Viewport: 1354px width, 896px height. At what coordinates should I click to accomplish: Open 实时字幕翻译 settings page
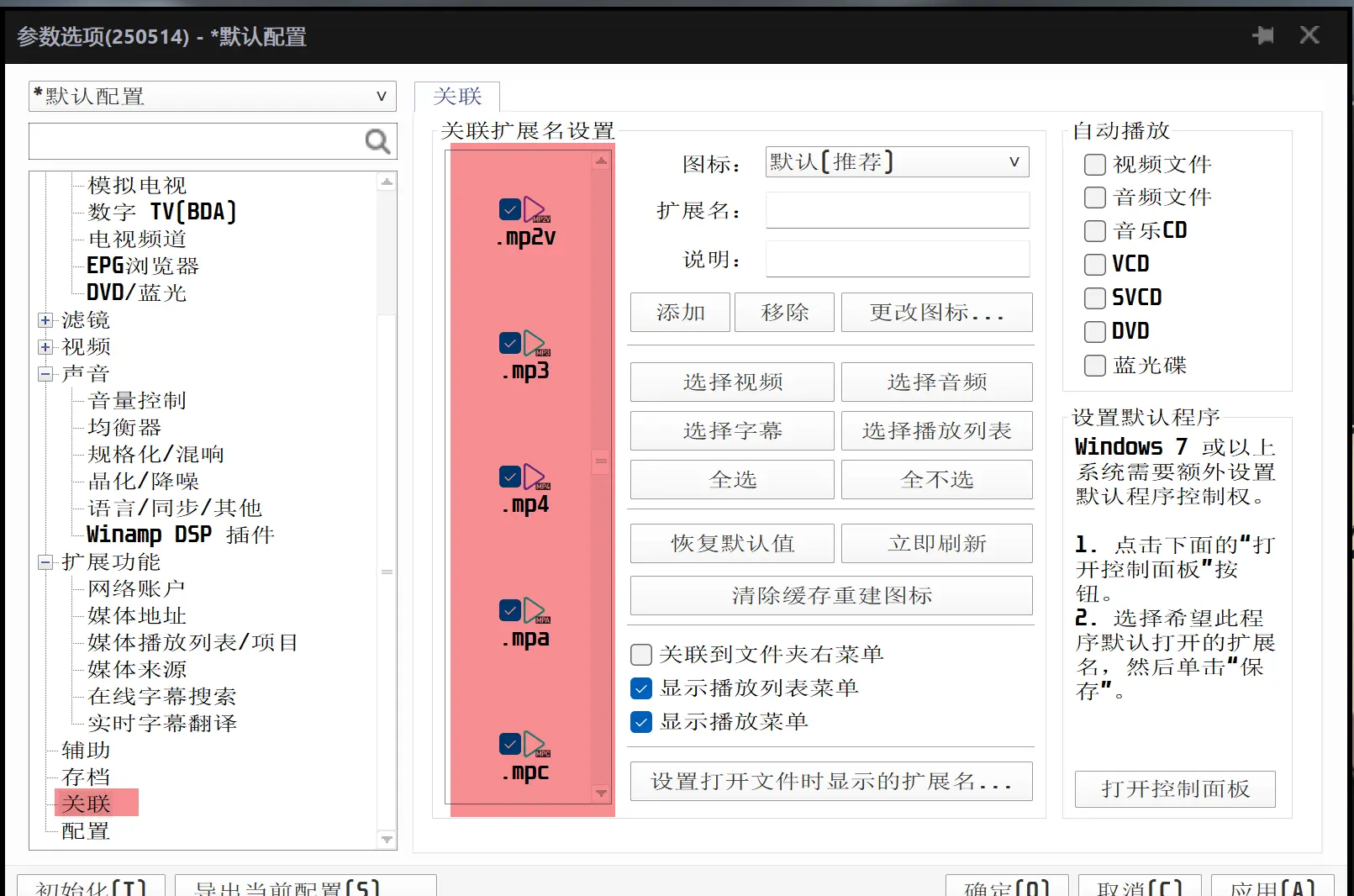point(162,723)
